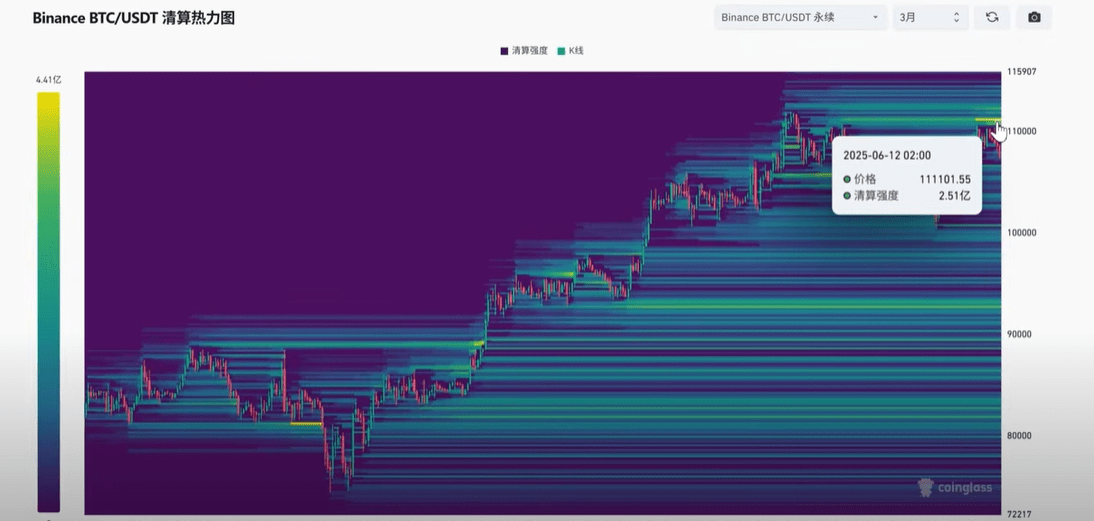
Task: Open the 3月 time range selector
Action: coord(930,17)
